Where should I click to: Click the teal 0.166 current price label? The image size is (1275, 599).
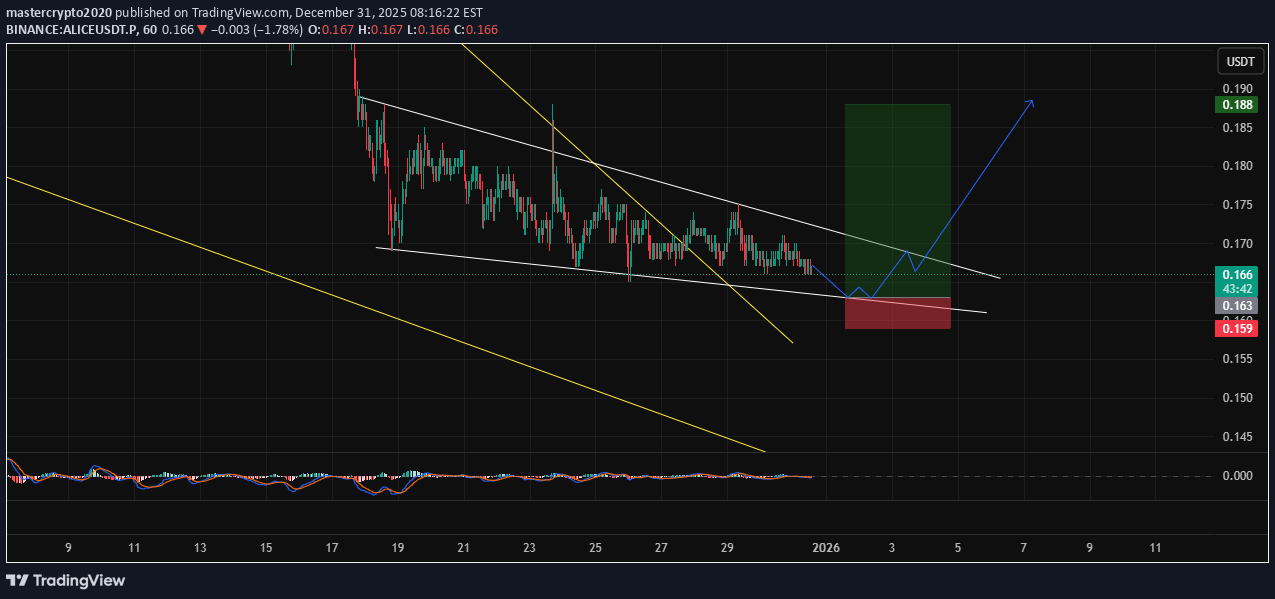[x=1236, y=272]
